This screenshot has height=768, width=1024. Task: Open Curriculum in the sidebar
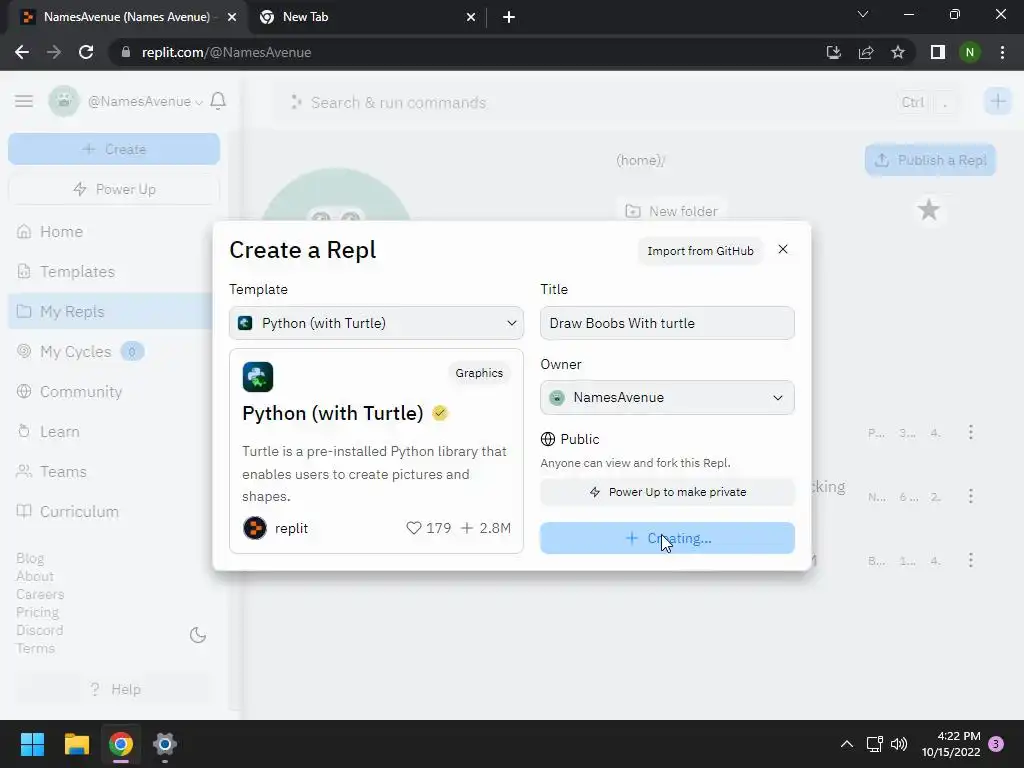click(68, 511)
